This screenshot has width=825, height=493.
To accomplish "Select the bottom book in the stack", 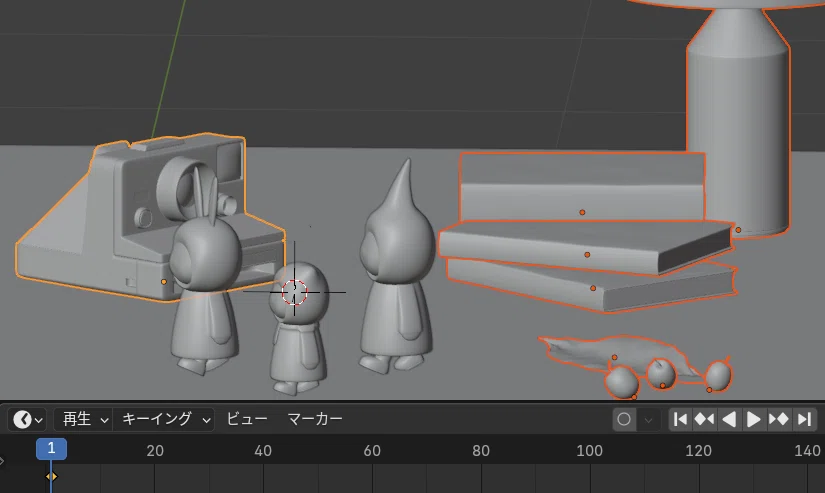I will [592, 288].
